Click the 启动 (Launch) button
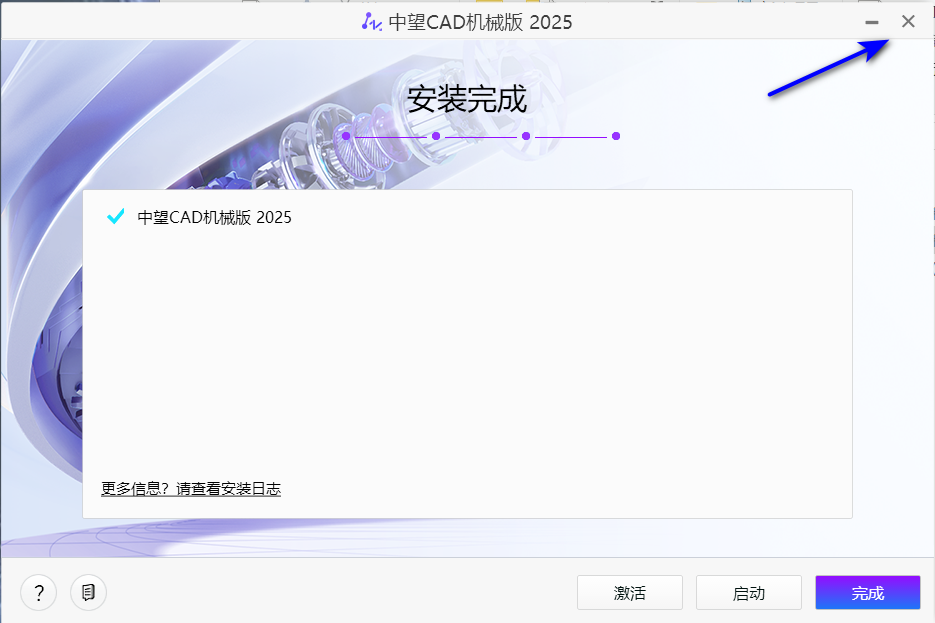 [x=748, y=593]
